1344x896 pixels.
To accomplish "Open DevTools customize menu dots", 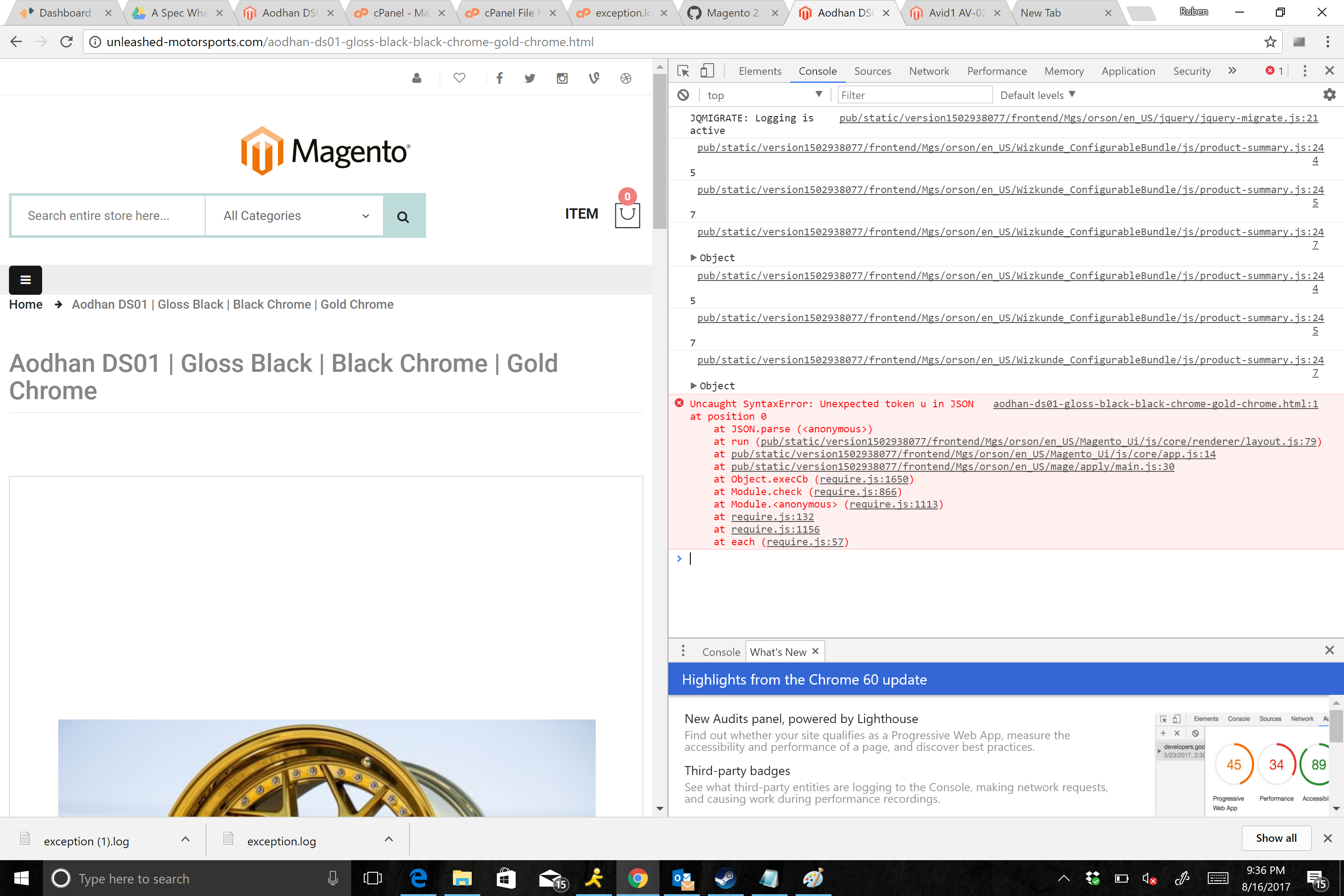I will (x=1304, y=71).
